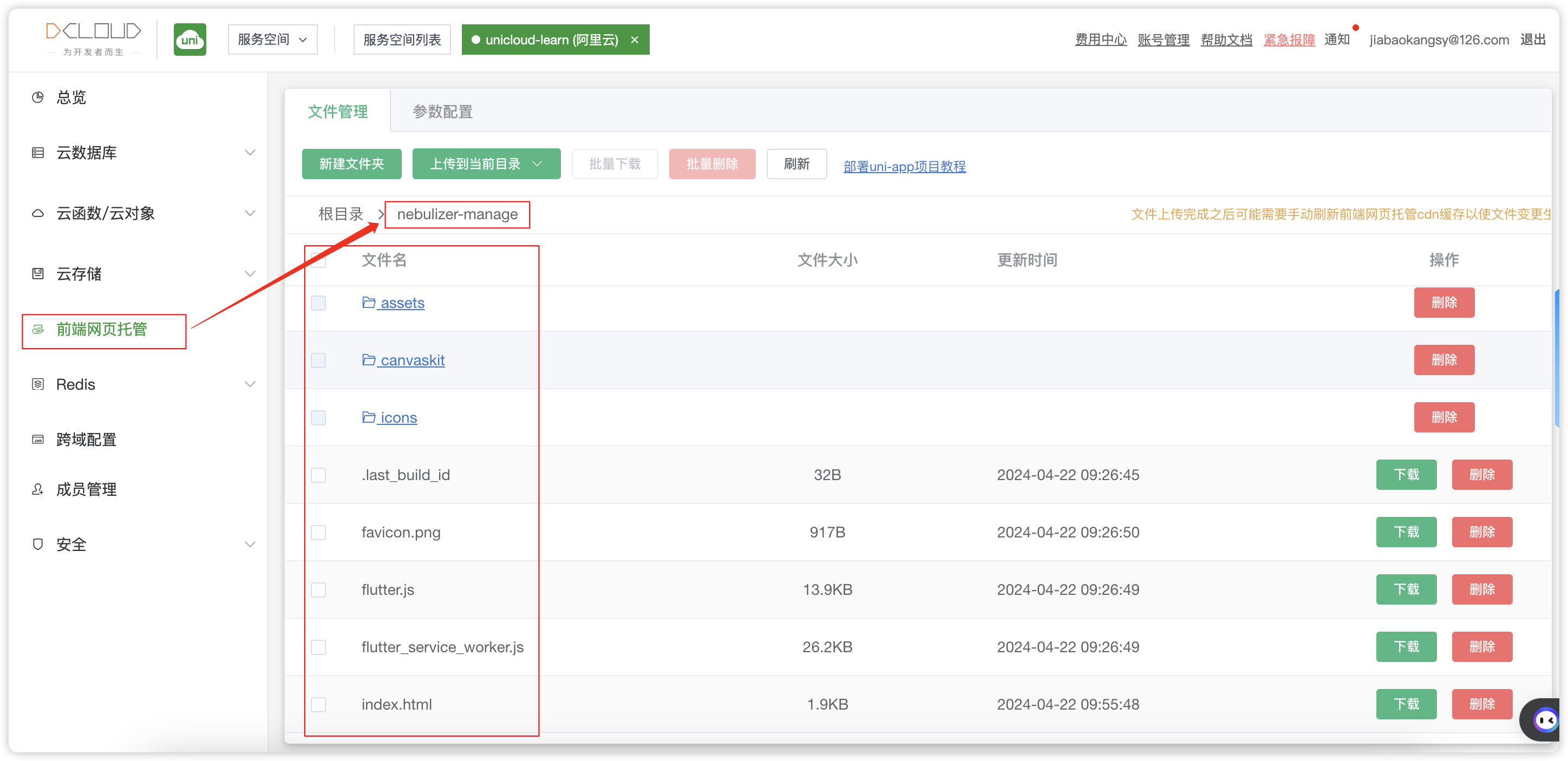Click the 总览 overview pie icon

[x=38, y=97]
